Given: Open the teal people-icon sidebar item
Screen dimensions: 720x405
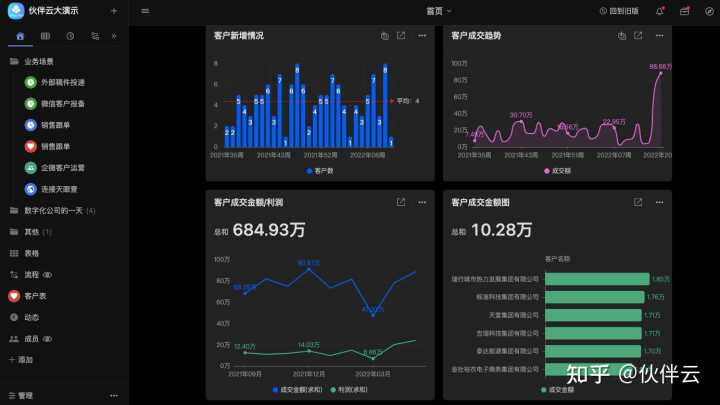Looking at the screenshot, I should click(x=54, y=168).
